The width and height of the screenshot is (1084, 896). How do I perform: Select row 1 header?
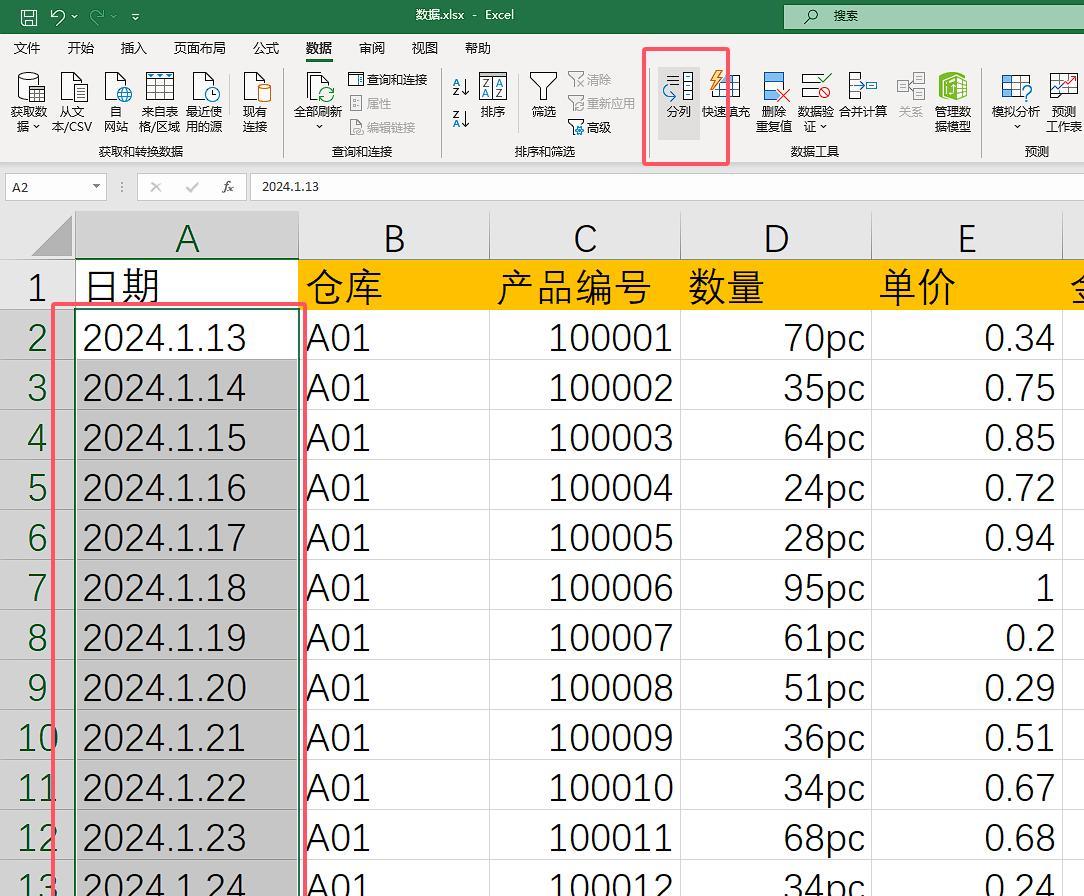coord(37,286)
